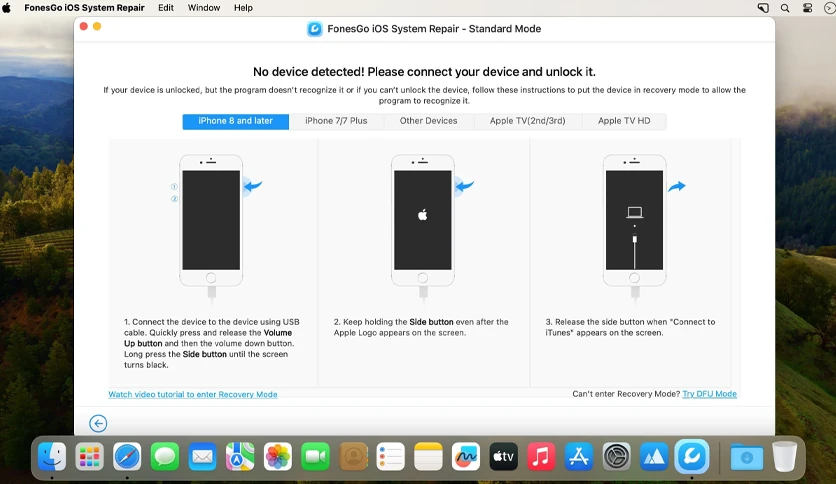
Task: Open System Settings from the dock
Action: coord(616,457)
